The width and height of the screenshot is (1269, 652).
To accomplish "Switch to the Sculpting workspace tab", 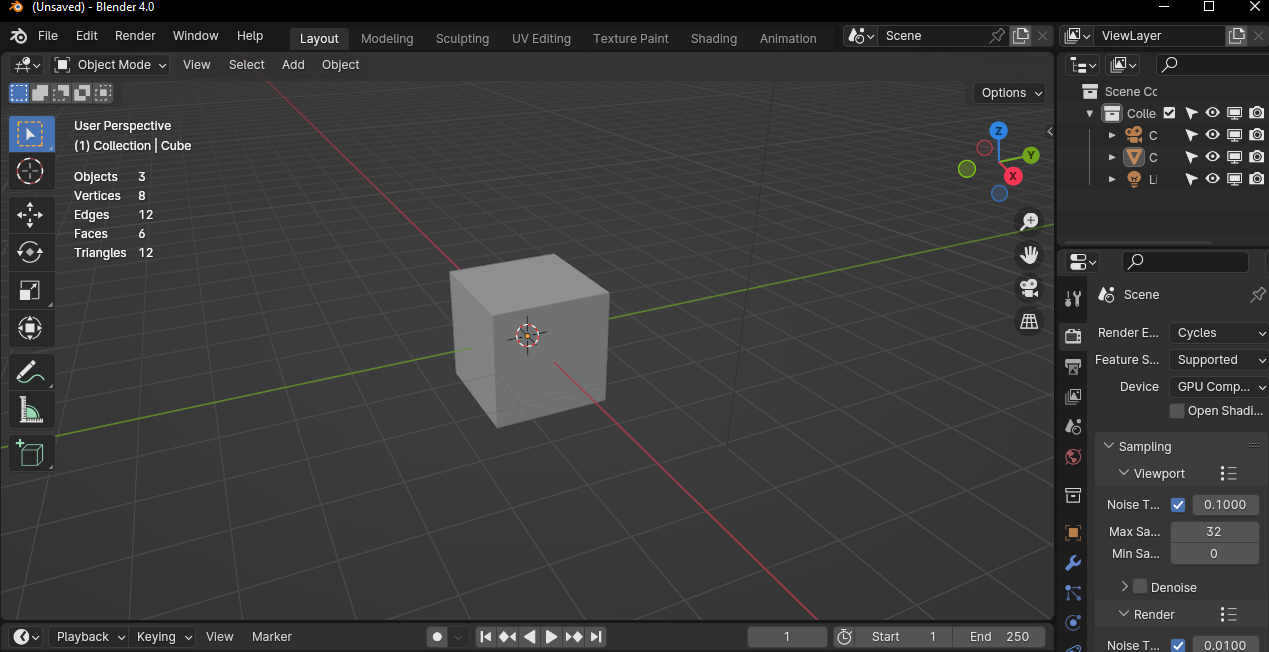I will (462, 39).
